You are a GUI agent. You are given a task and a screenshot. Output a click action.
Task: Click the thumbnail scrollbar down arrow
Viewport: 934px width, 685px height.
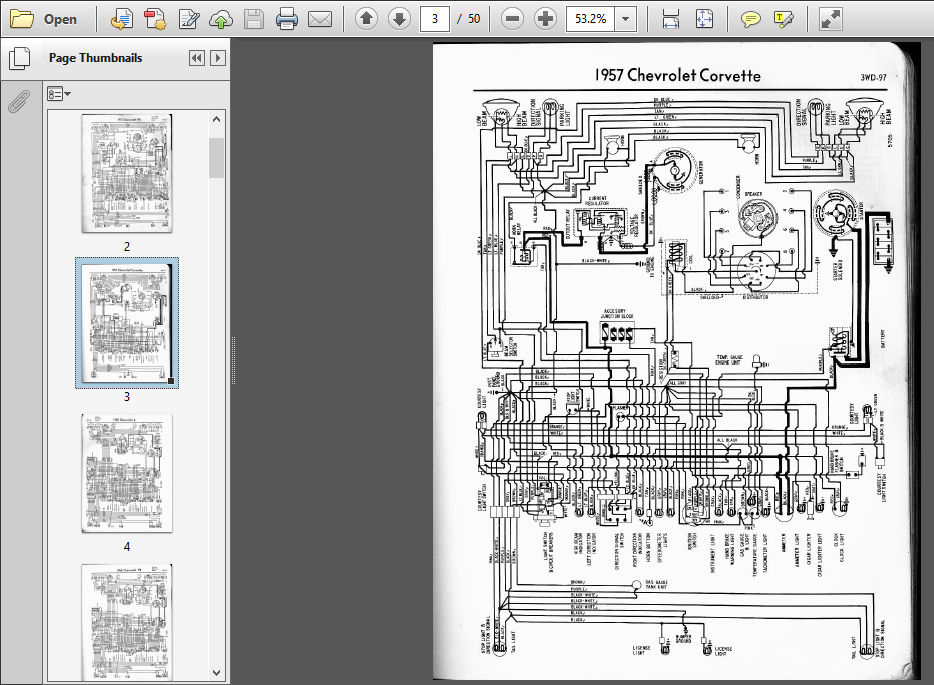click(217, 673)
